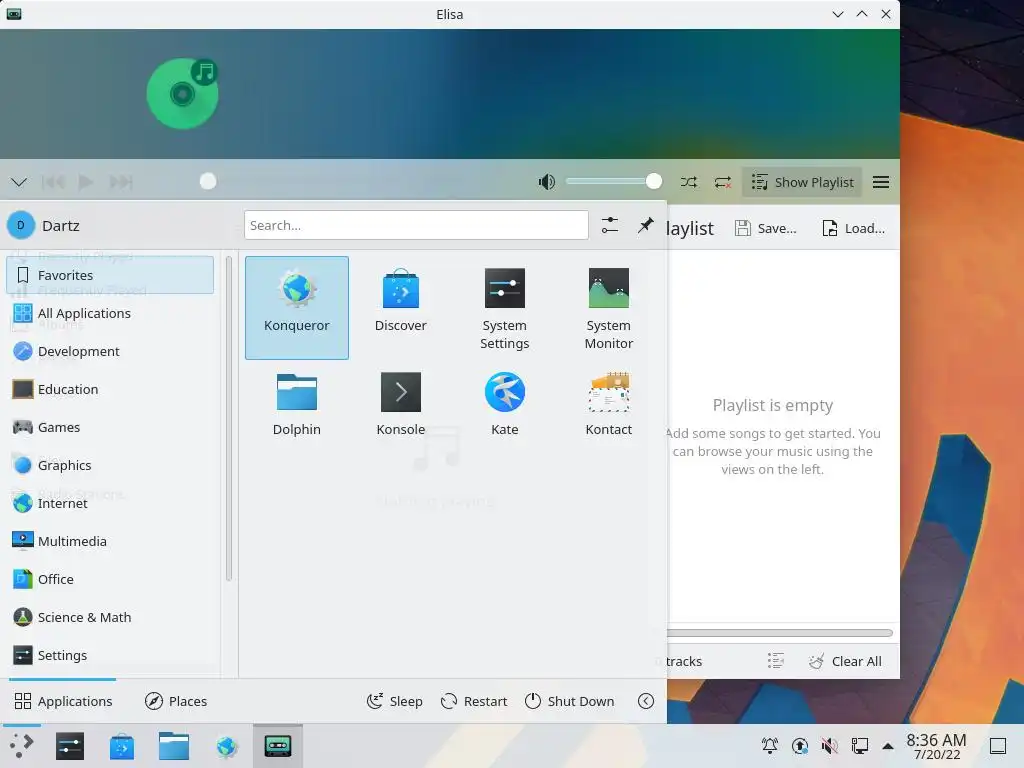This screenshot has width=1024, height=768.
Task: Open network tray icon
Action: (x=859, y=745)
